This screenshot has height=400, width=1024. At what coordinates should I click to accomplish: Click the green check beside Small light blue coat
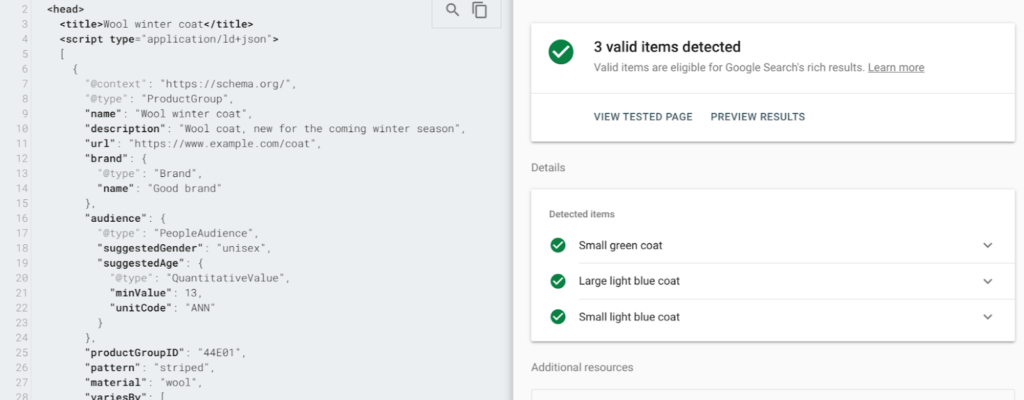pos(558,317)
